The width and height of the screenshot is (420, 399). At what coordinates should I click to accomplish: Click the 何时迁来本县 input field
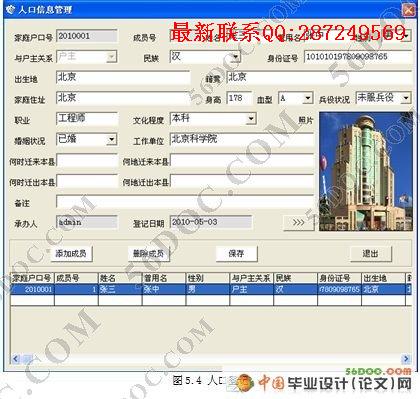(87, 161)
